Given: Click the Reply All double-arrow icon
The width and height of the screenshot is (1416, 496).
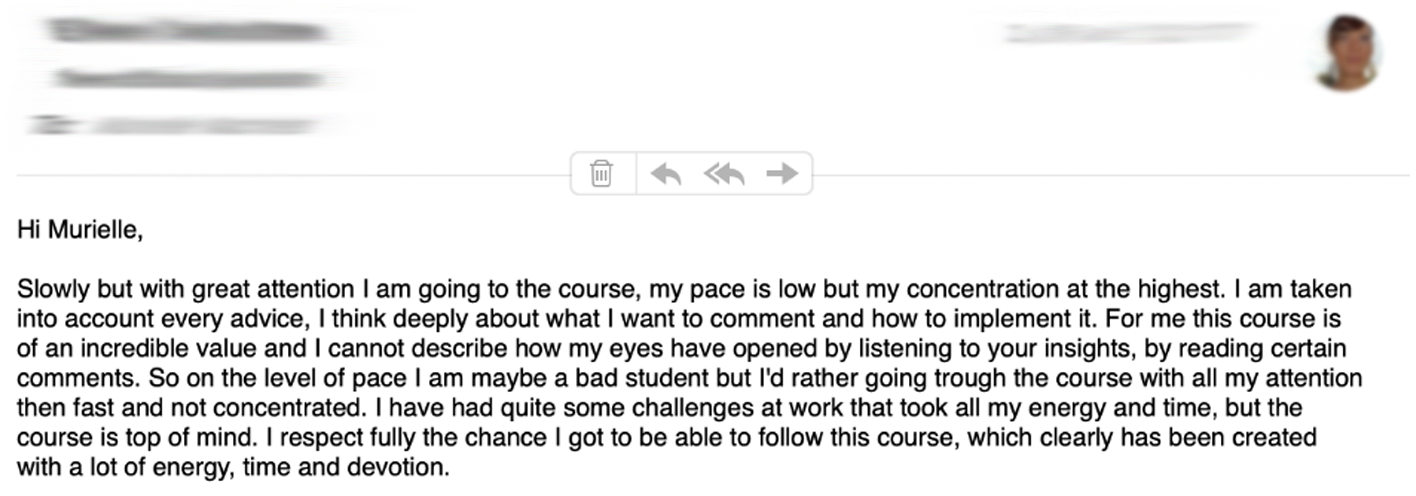Looking at the screenshot, I should [724, 174].
